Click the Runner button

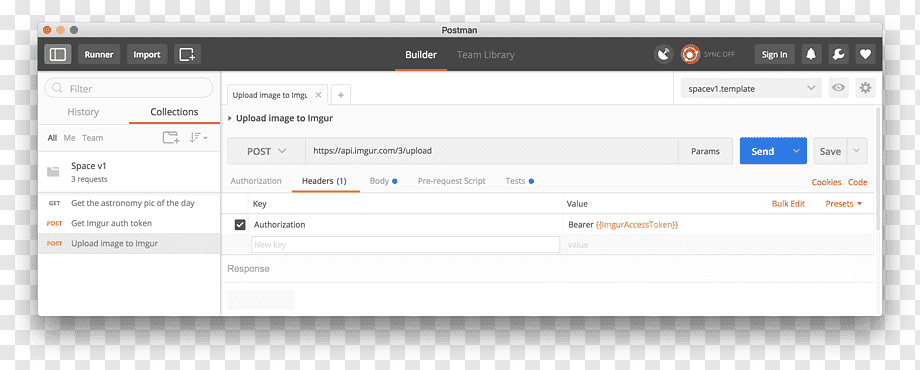click(99, 55)
